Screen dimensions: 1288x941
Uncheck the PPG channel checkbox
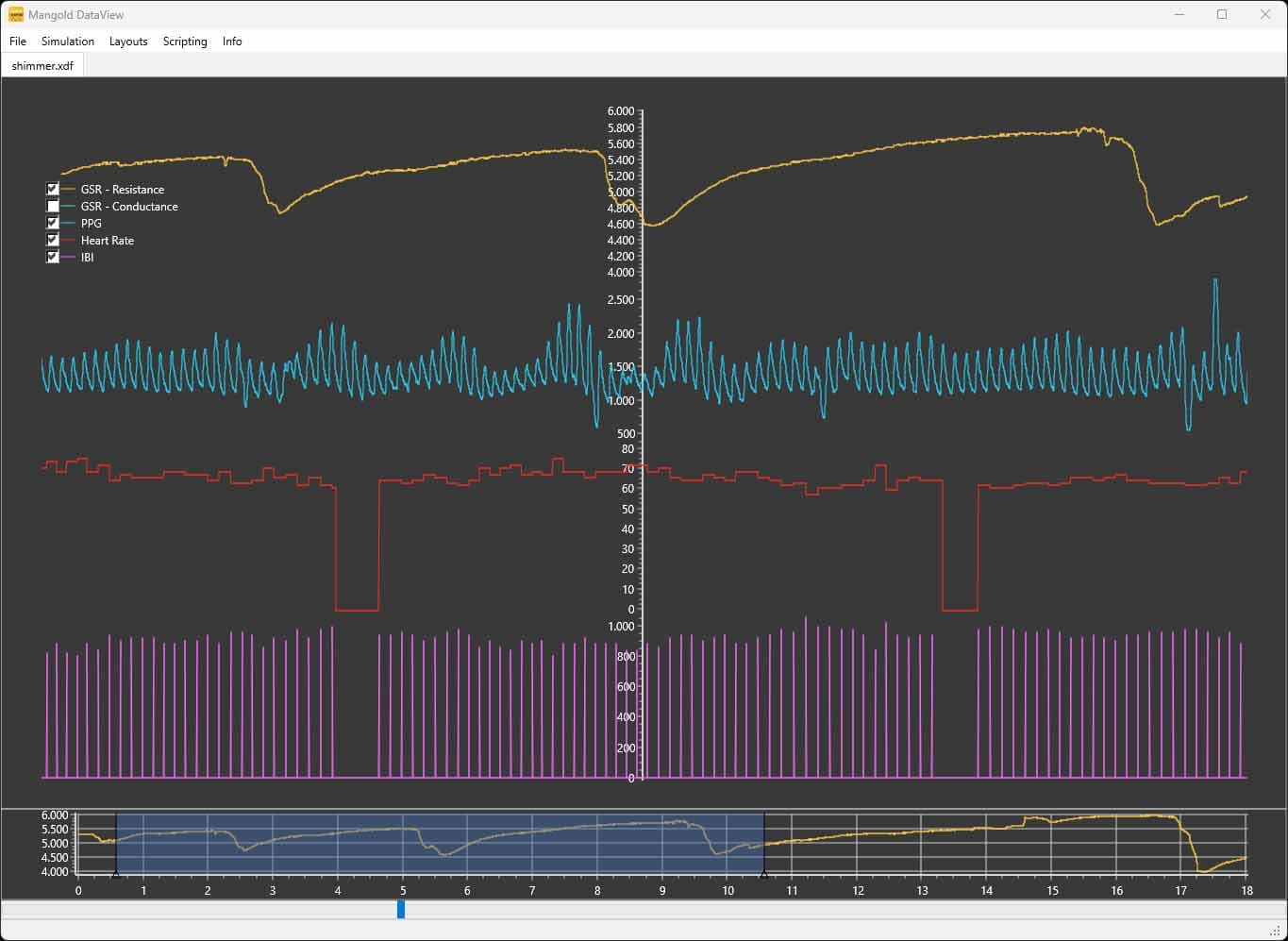(x=53, y=224)
